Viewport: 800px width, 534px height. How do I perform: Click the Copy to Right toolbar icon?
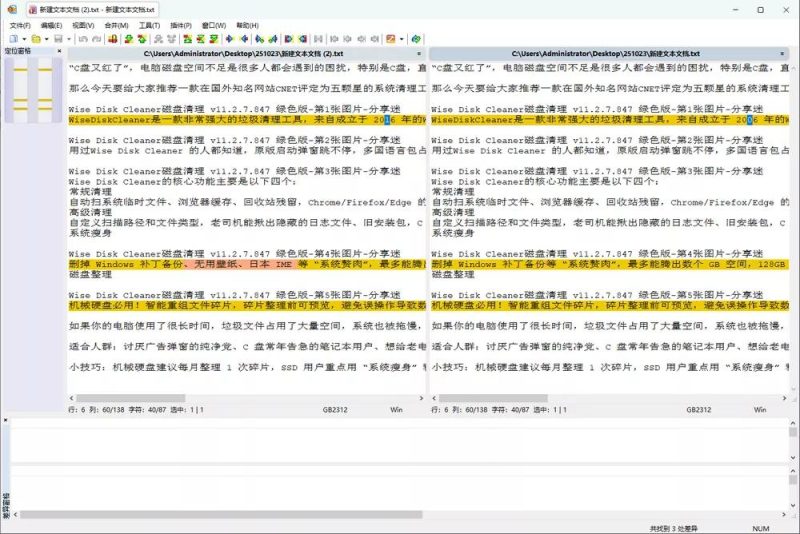[x=230, y=39]
